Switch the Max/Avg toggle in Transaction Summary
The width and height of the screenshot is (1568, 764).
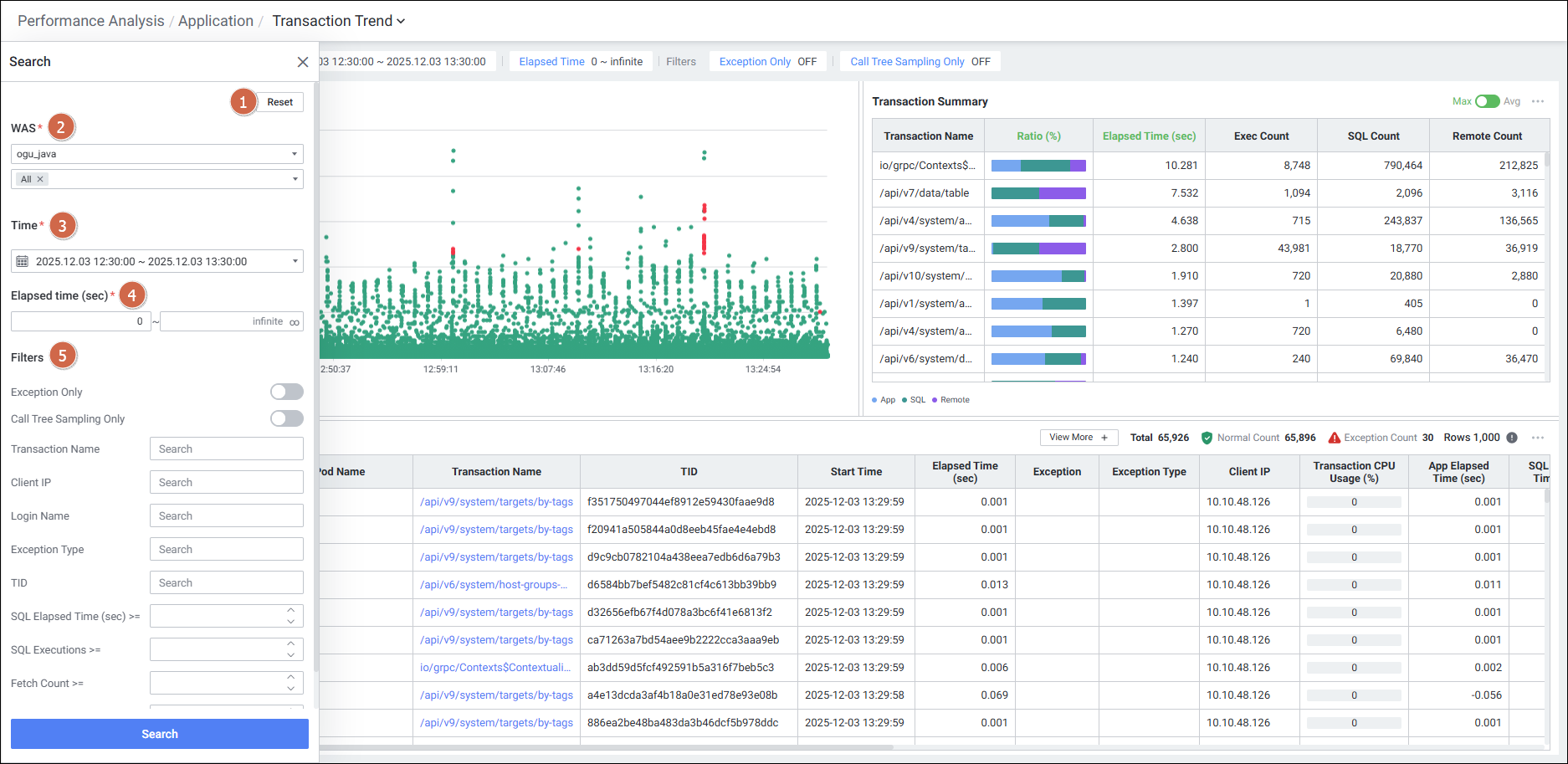click(1487, 101)
